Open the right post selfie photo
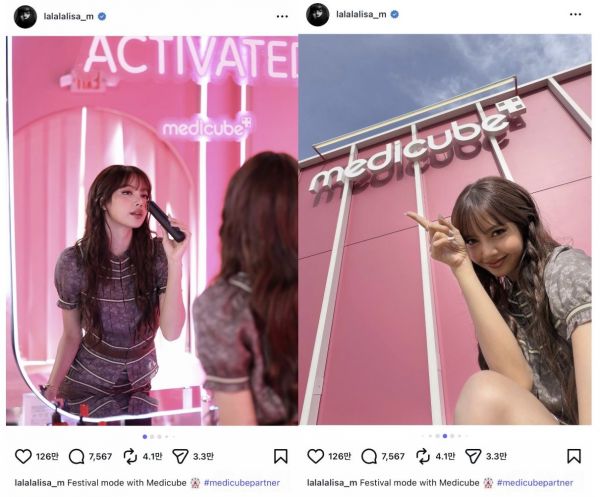This screenshot has height=497, width=600. [445, 230]
